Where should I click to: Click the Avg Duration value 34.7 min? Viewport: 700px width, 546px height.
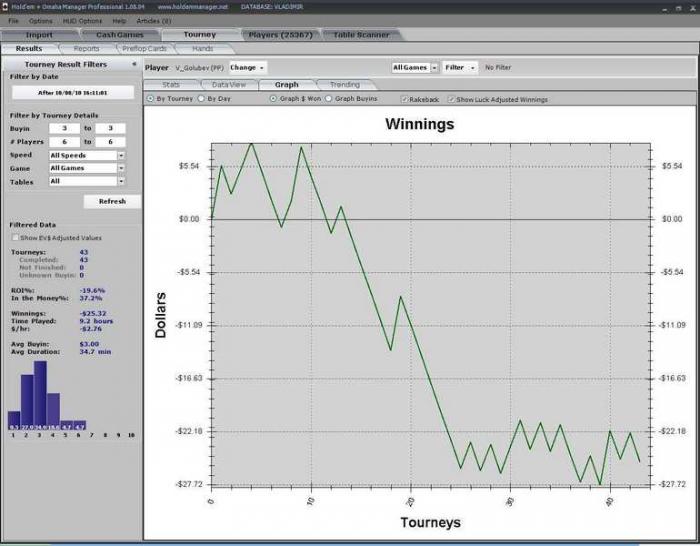coord(95,352)
